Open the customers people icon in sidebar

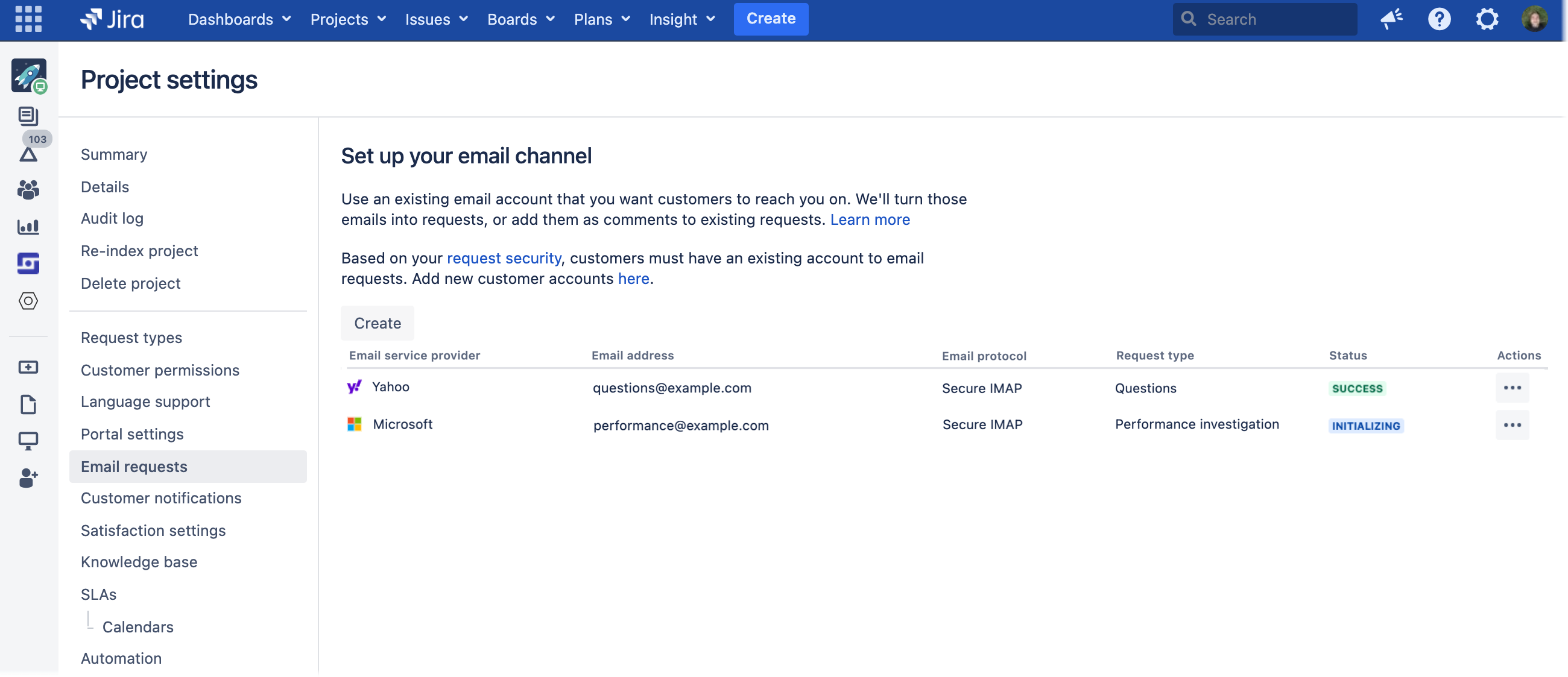(28, 190)
